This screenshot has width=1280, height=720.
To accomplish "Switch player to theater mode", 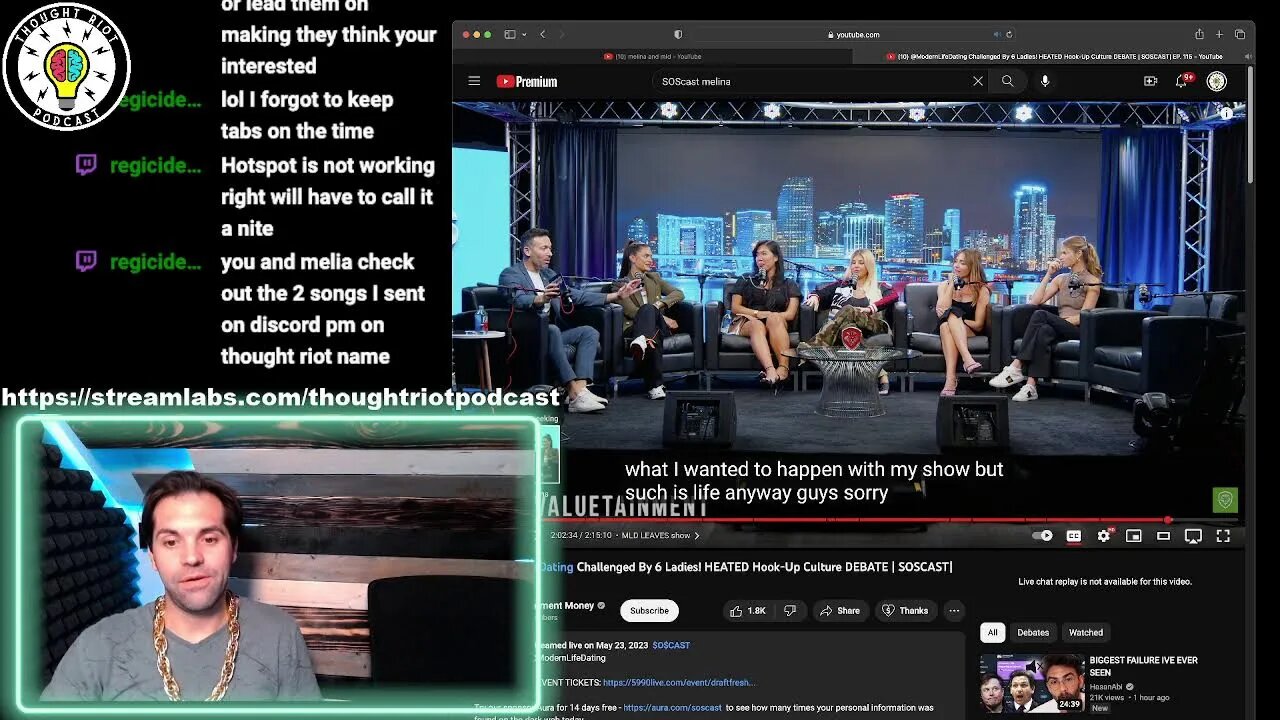I will pos(1163,536).
